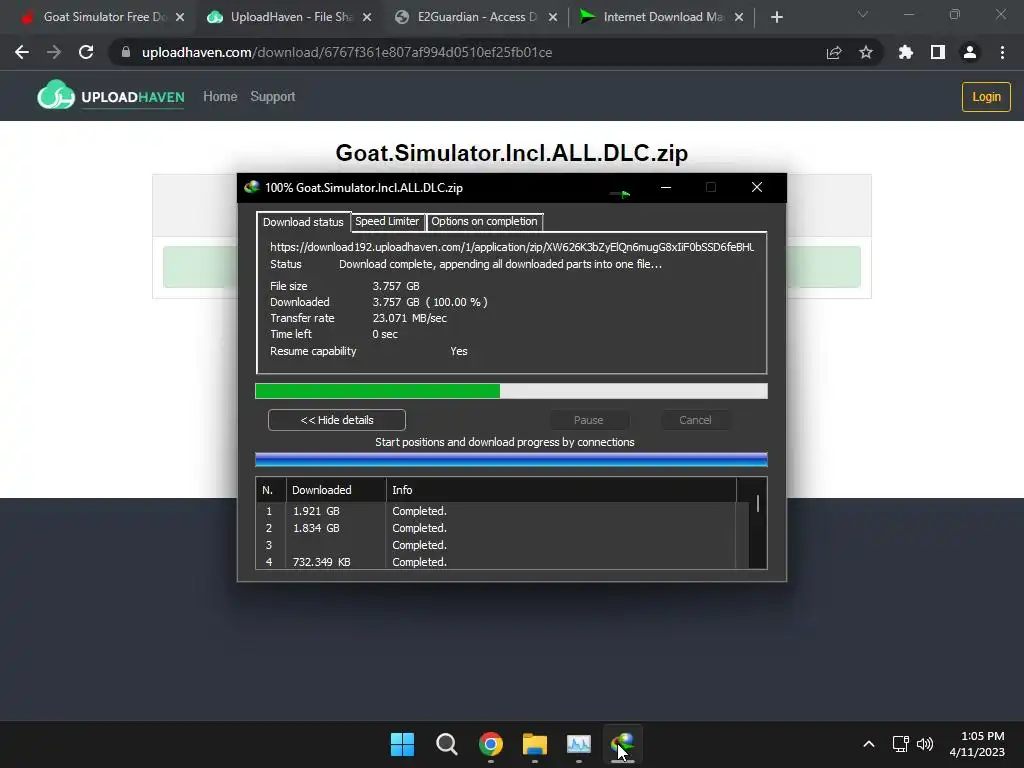
Task: Click the Login button
Action: point(986,97)
